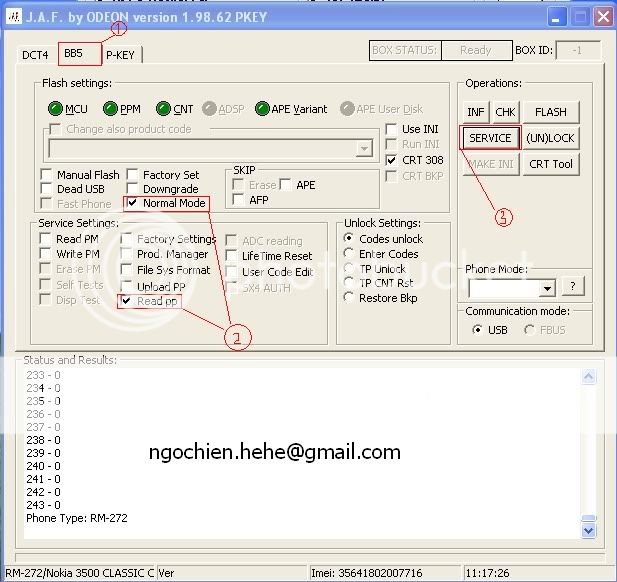Click the question mark button near Phone Mode
617x582 pixels.
pos(573,286)
